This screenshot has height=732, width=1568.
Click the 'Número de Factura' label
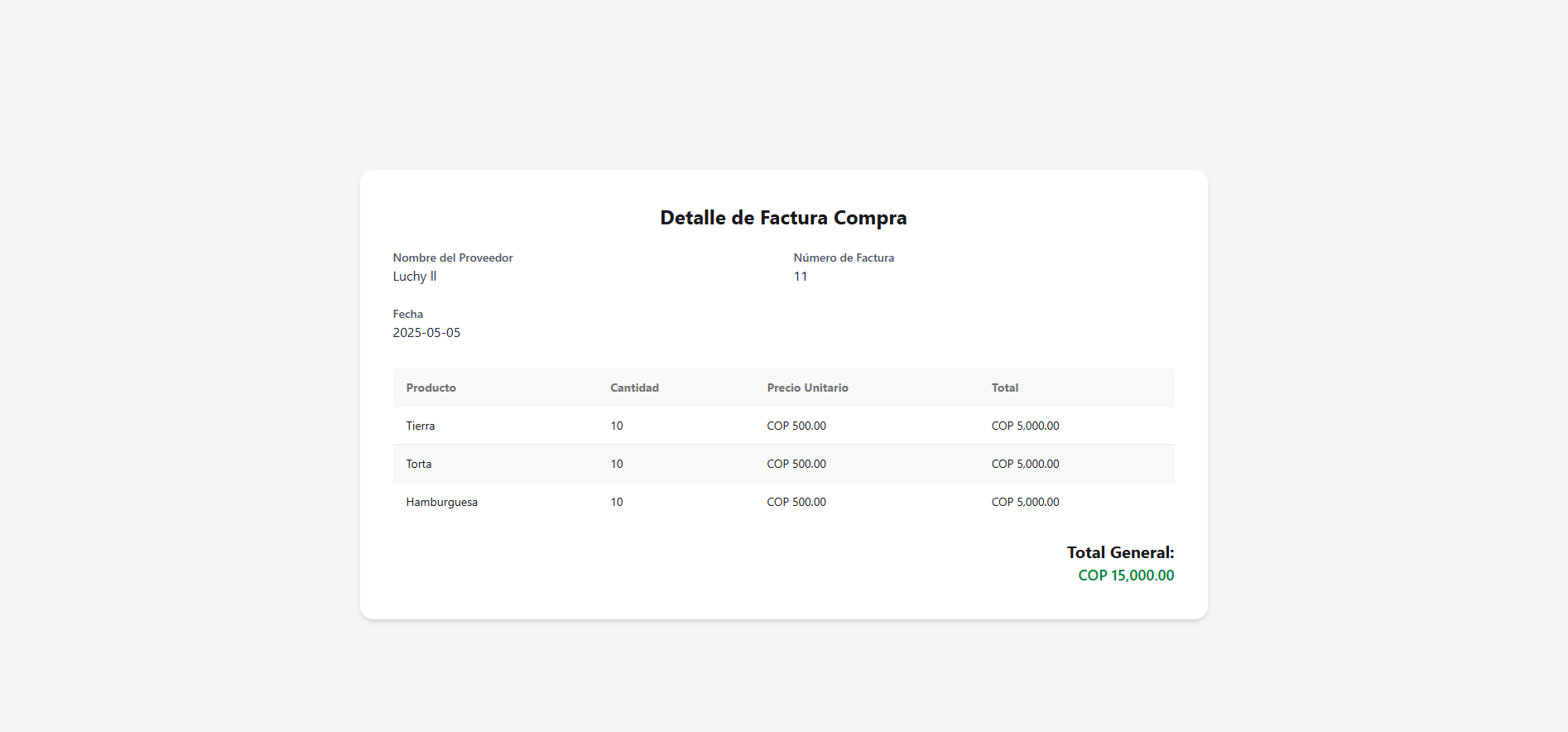(x=844, y=258)
